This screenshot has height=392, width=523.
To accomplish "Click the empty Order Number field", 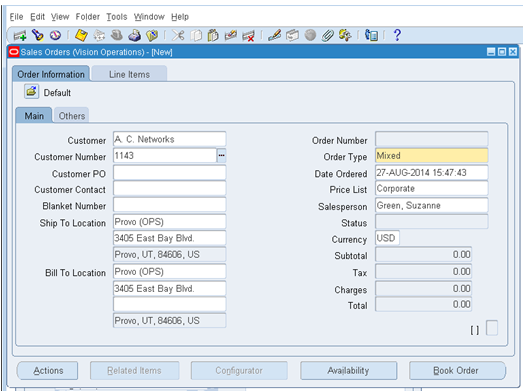I will coord(432,139).
